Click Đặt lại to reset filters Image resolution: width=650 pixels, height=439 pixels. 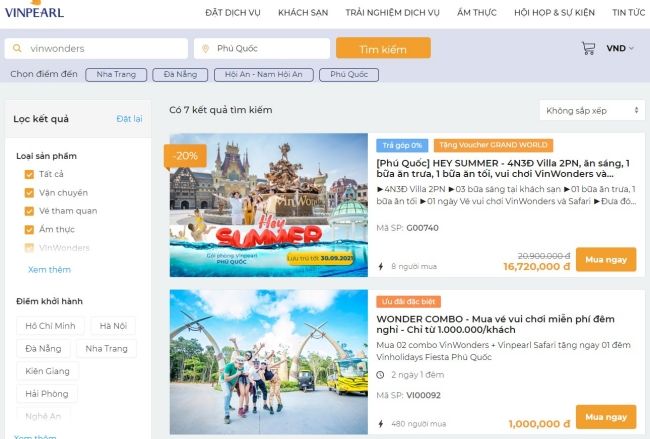129,119
